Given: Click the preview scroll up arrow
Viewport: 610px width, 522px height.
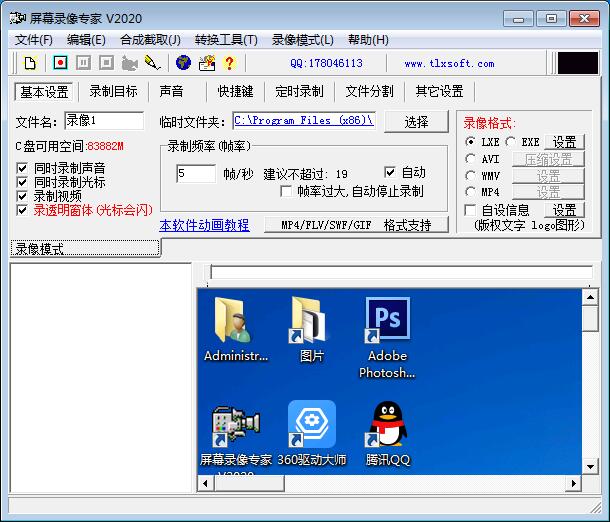Looking at the screenshot, I should tap(590, 298).
